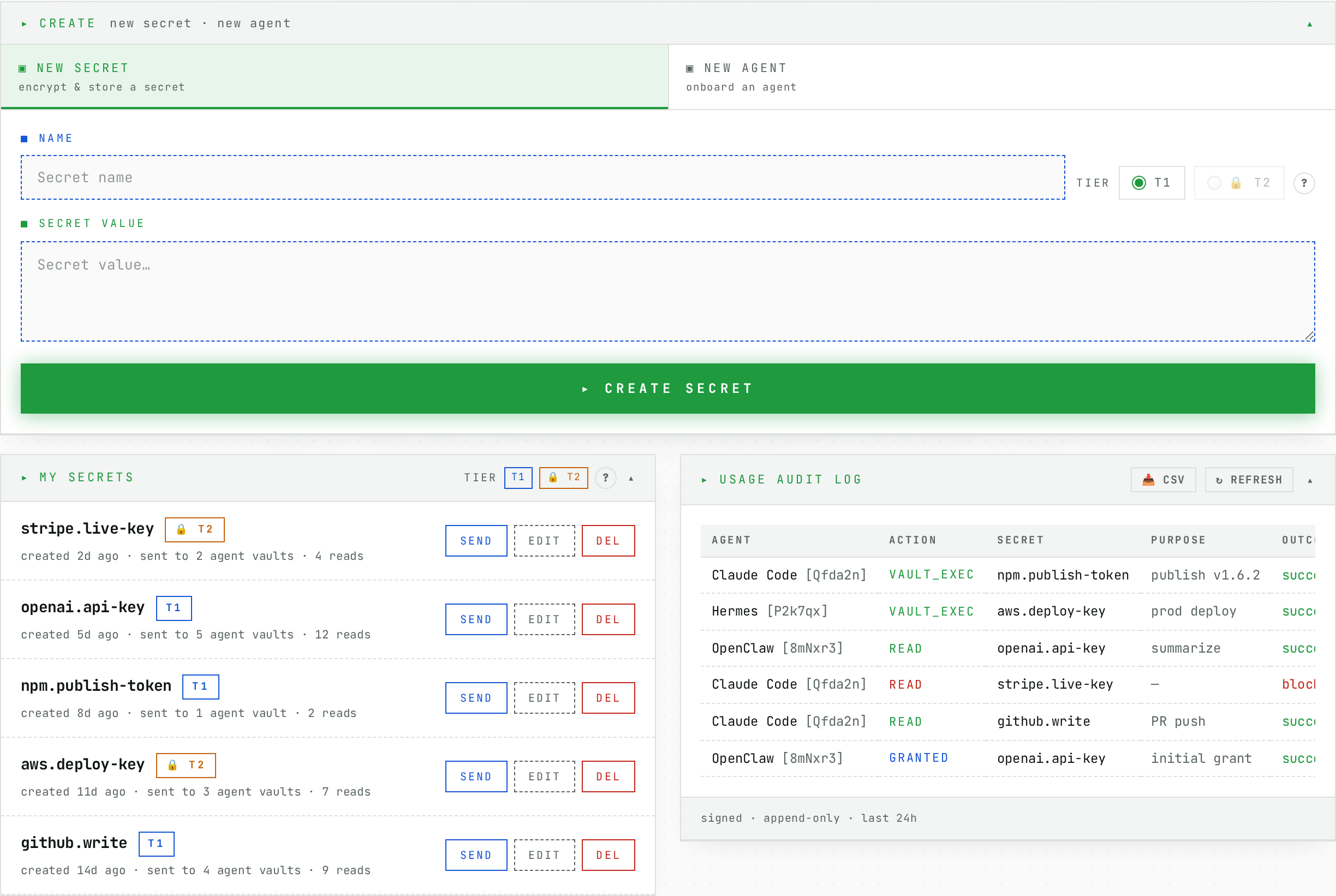Click the T2 lock badge on aws.deploy-key
The width and height of the screenshot is (1336, 896).
coord(186,765)
